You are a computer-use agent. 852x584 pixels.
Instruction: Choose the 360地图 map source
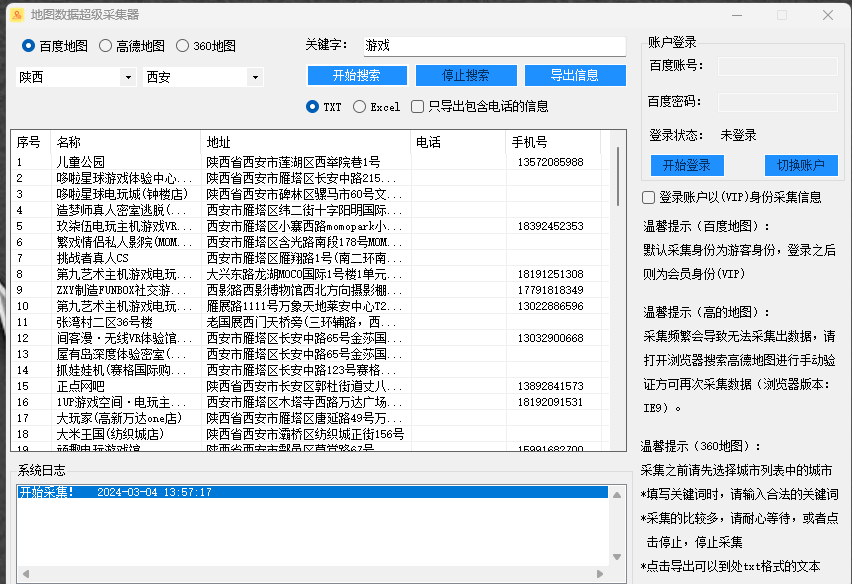coord(182,46)
